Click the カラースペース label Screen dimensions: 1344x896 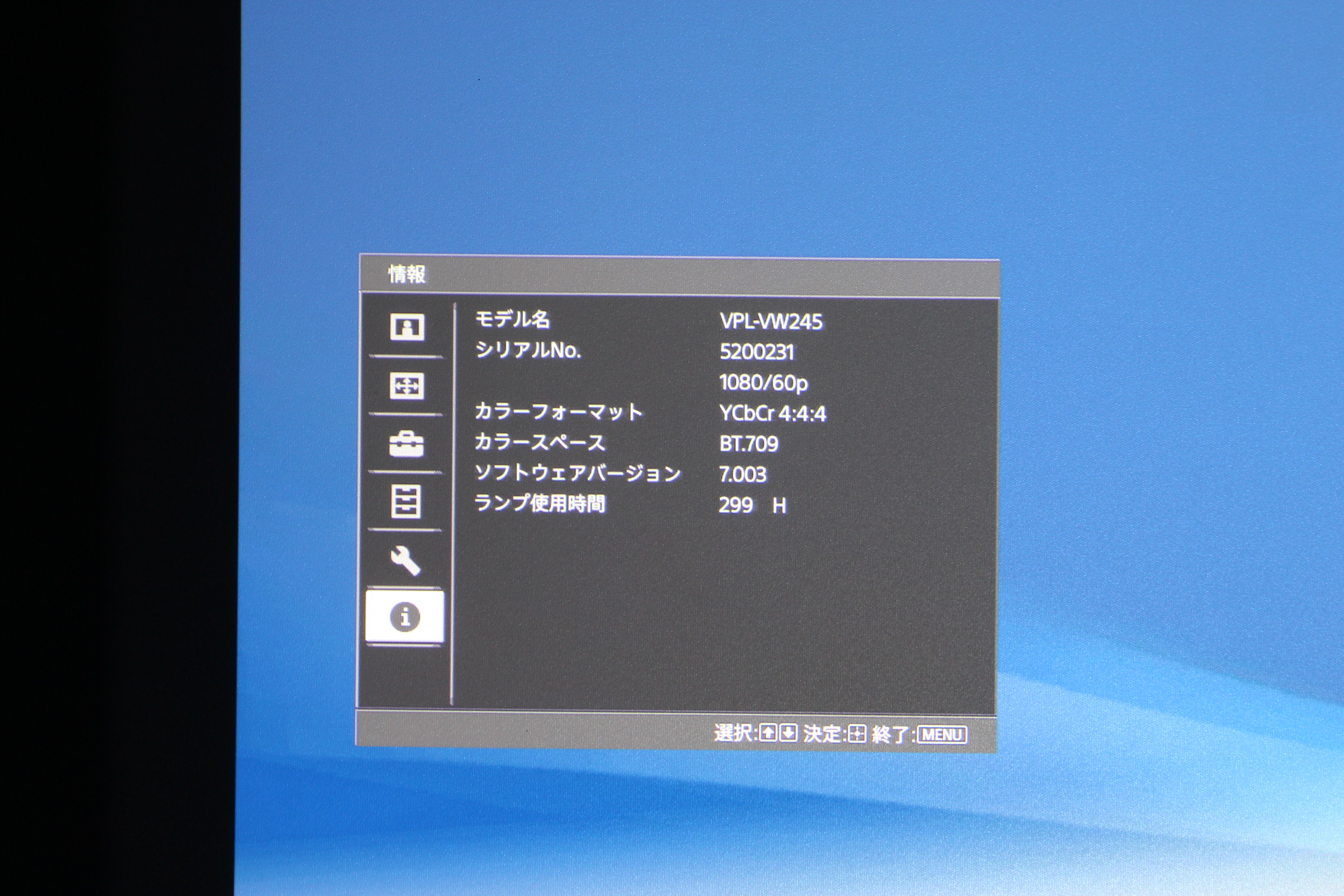pyautogui.click(x=539, y=442)
